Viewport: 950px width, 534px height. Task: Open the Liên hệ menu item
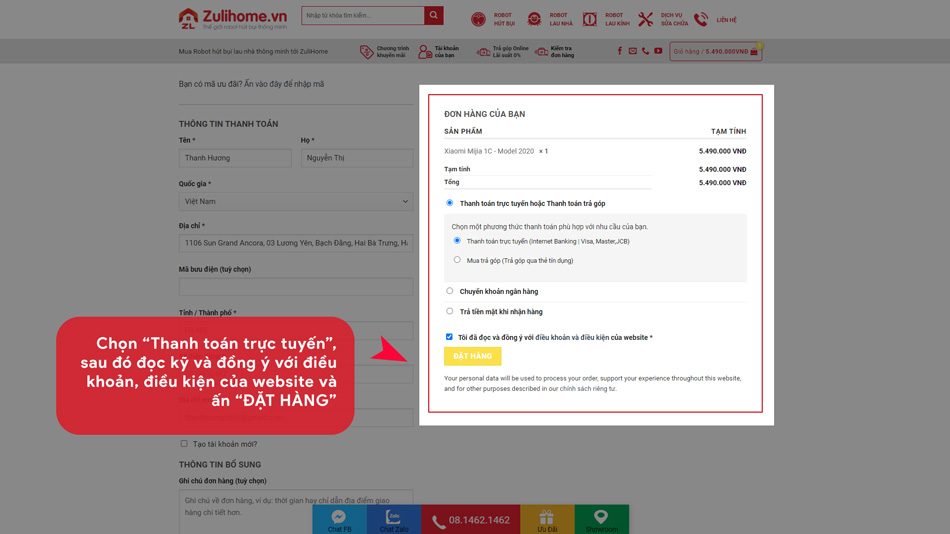pos(715,19)
